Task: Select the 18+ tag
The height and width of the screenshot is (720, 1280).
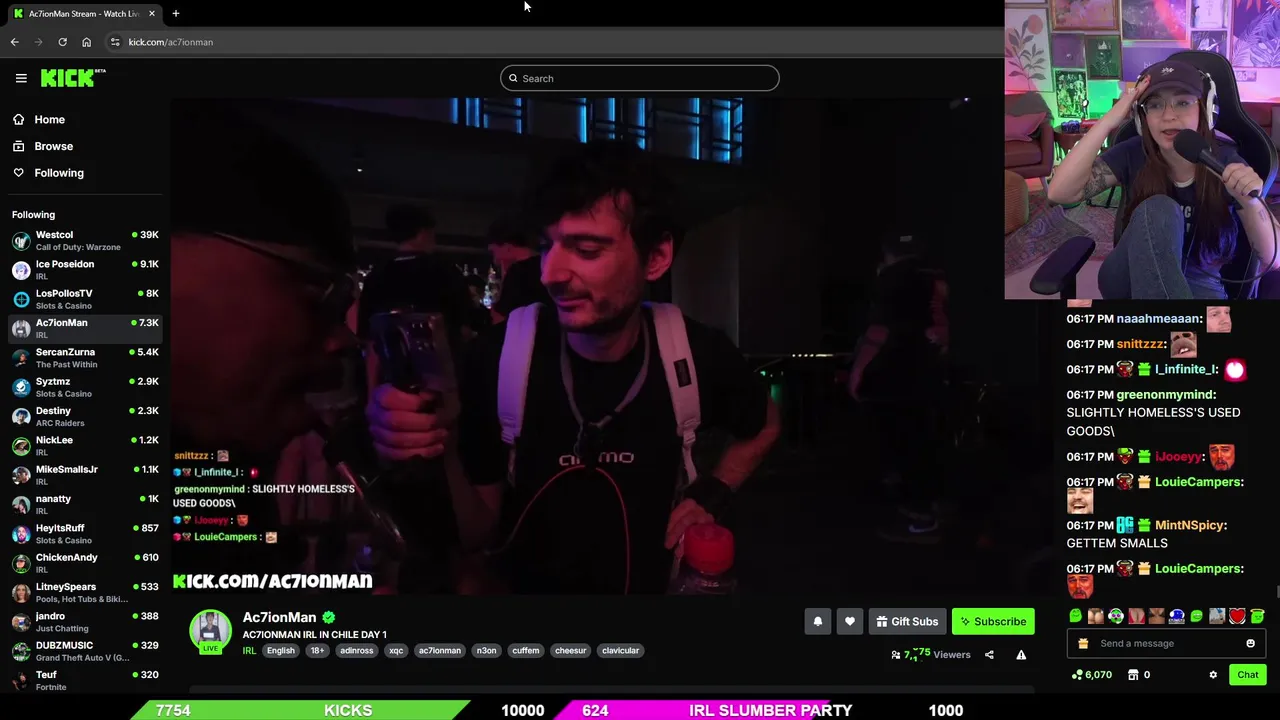Action: (x=317, y=651)
